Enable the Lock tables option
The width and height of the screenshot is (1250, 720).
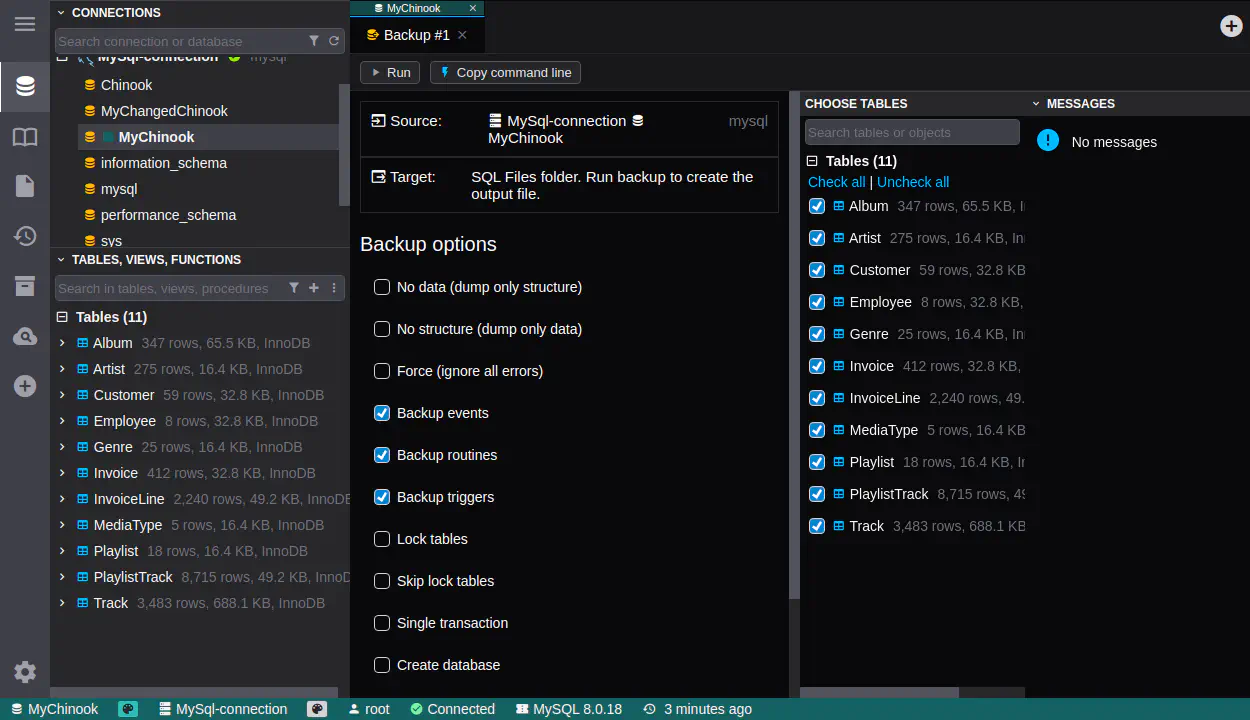(382, 539)
